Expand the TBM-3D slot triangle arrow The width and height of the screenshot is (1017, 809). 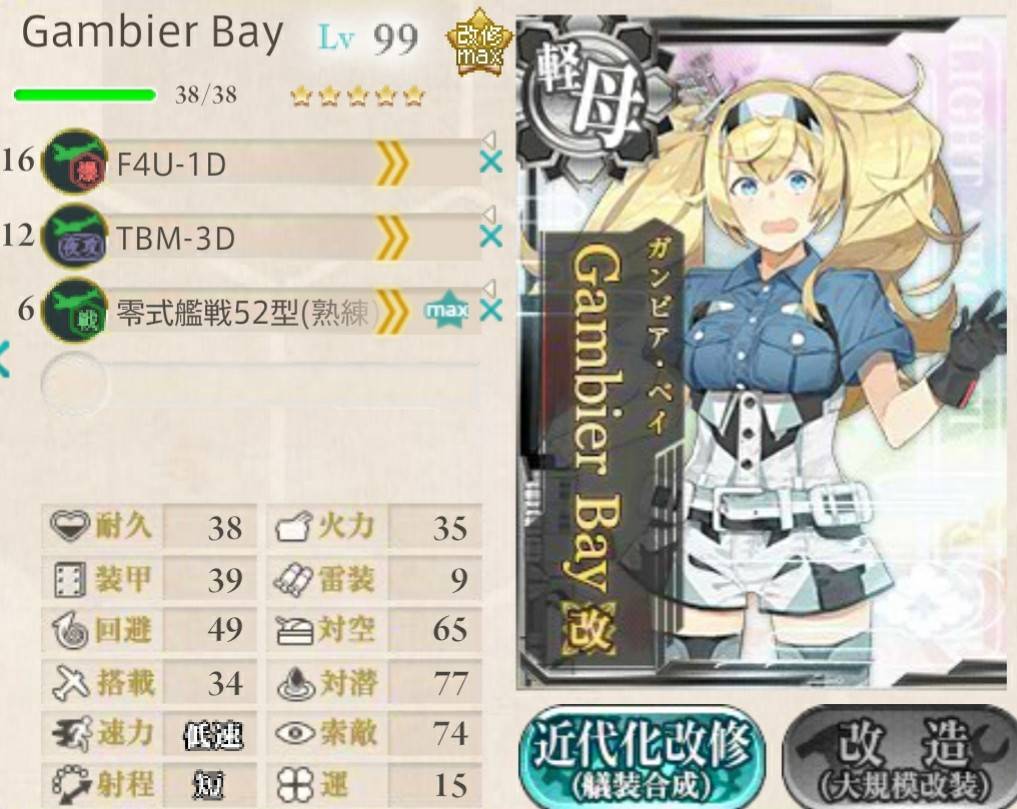489,214
